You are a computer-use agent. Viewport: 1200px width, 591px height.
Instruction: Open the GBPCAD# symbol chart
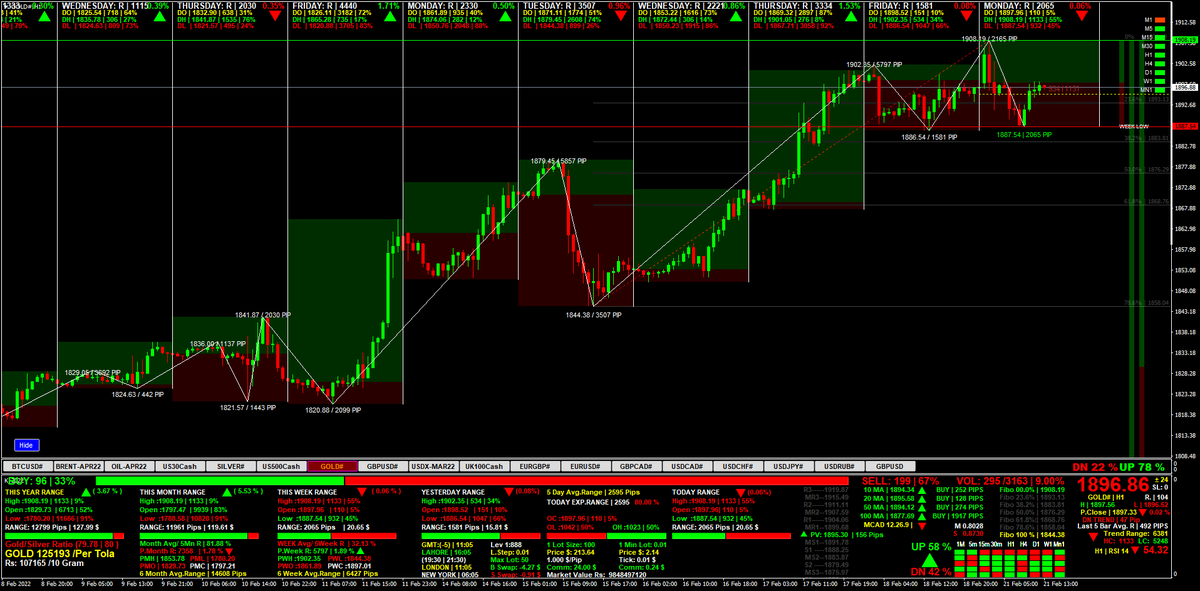[636, 466]
